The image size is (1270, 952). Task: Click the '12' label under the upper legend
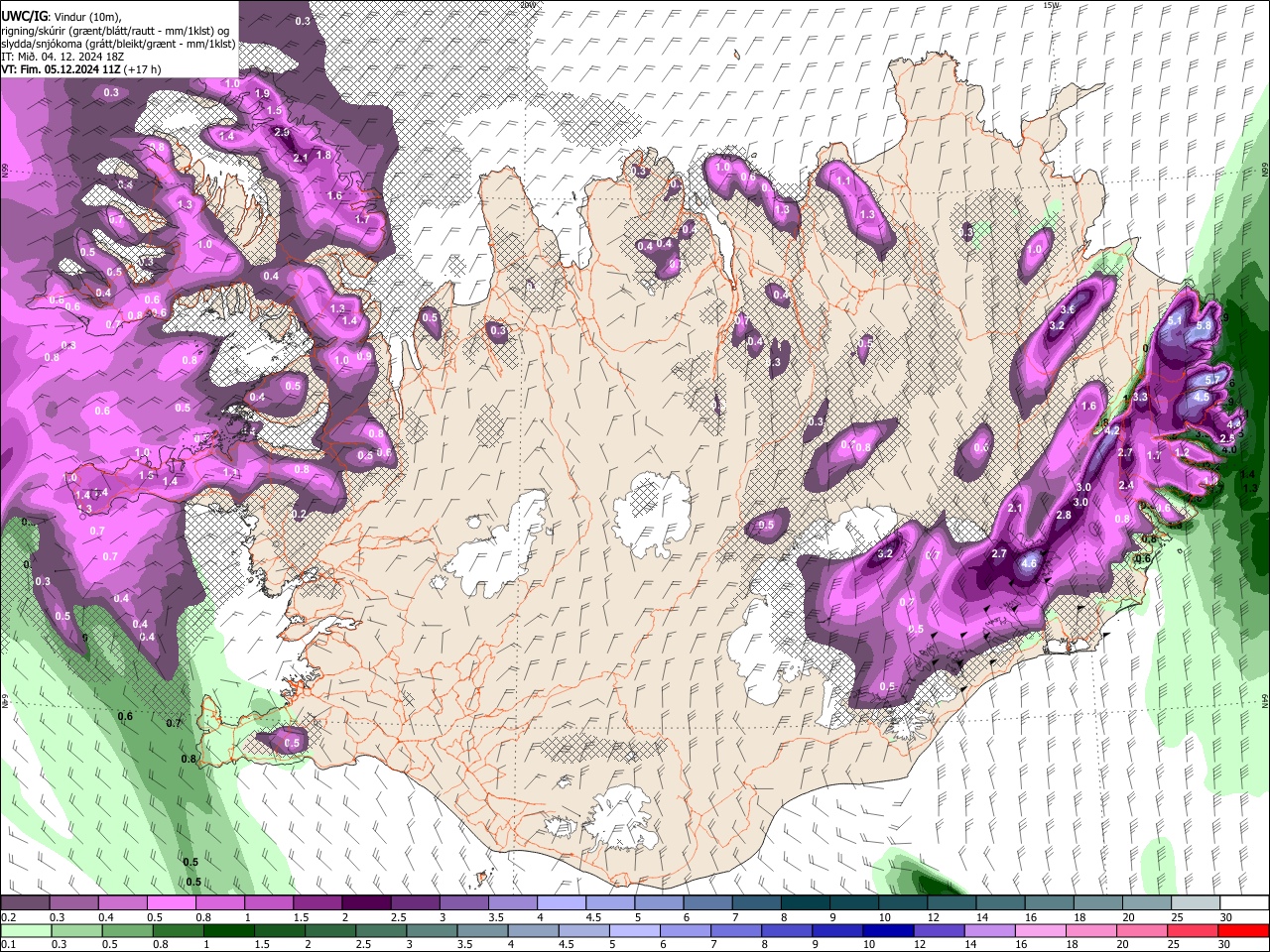point(932,917)
